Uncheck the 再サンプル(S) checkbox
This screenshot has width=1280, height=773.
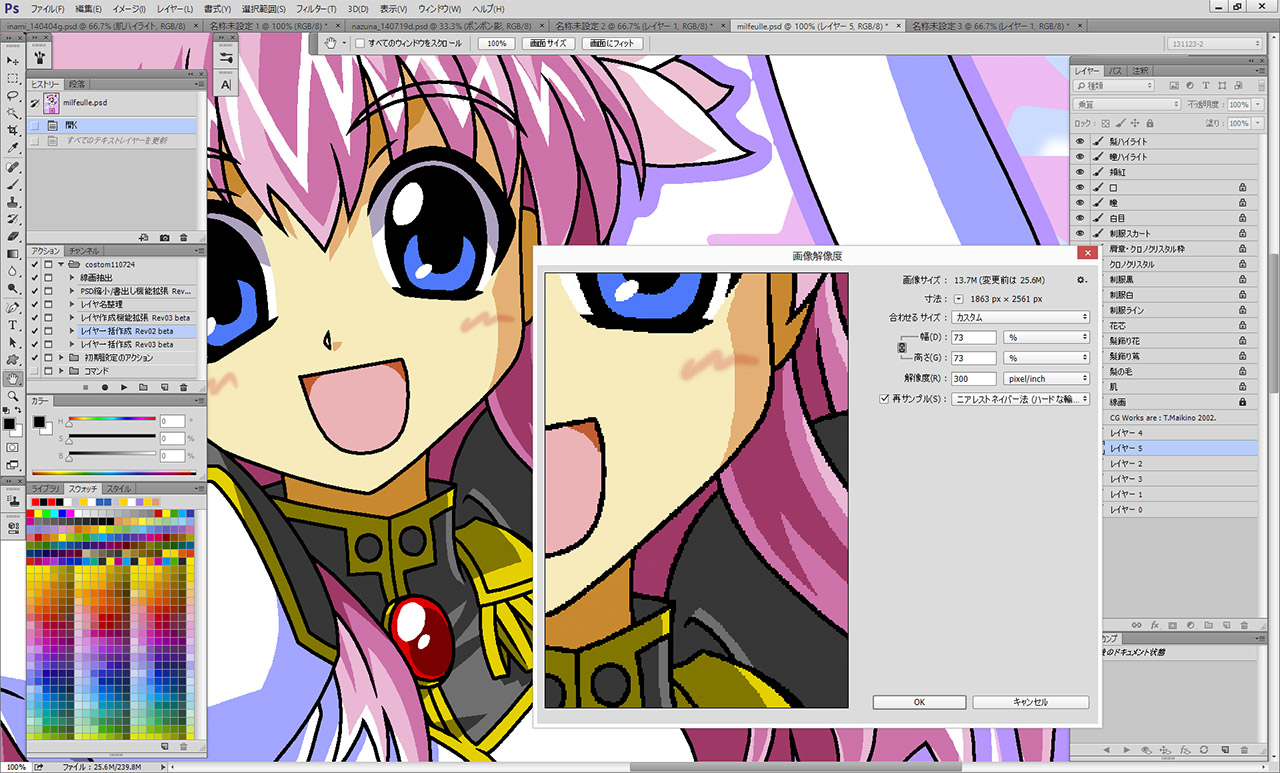[x=883, y=399]
